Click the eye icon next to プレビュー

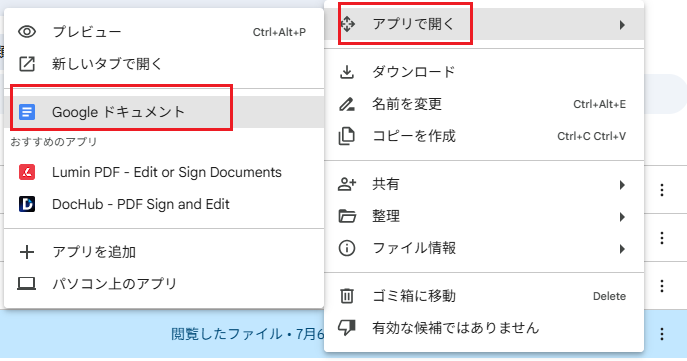click(27, 32)
